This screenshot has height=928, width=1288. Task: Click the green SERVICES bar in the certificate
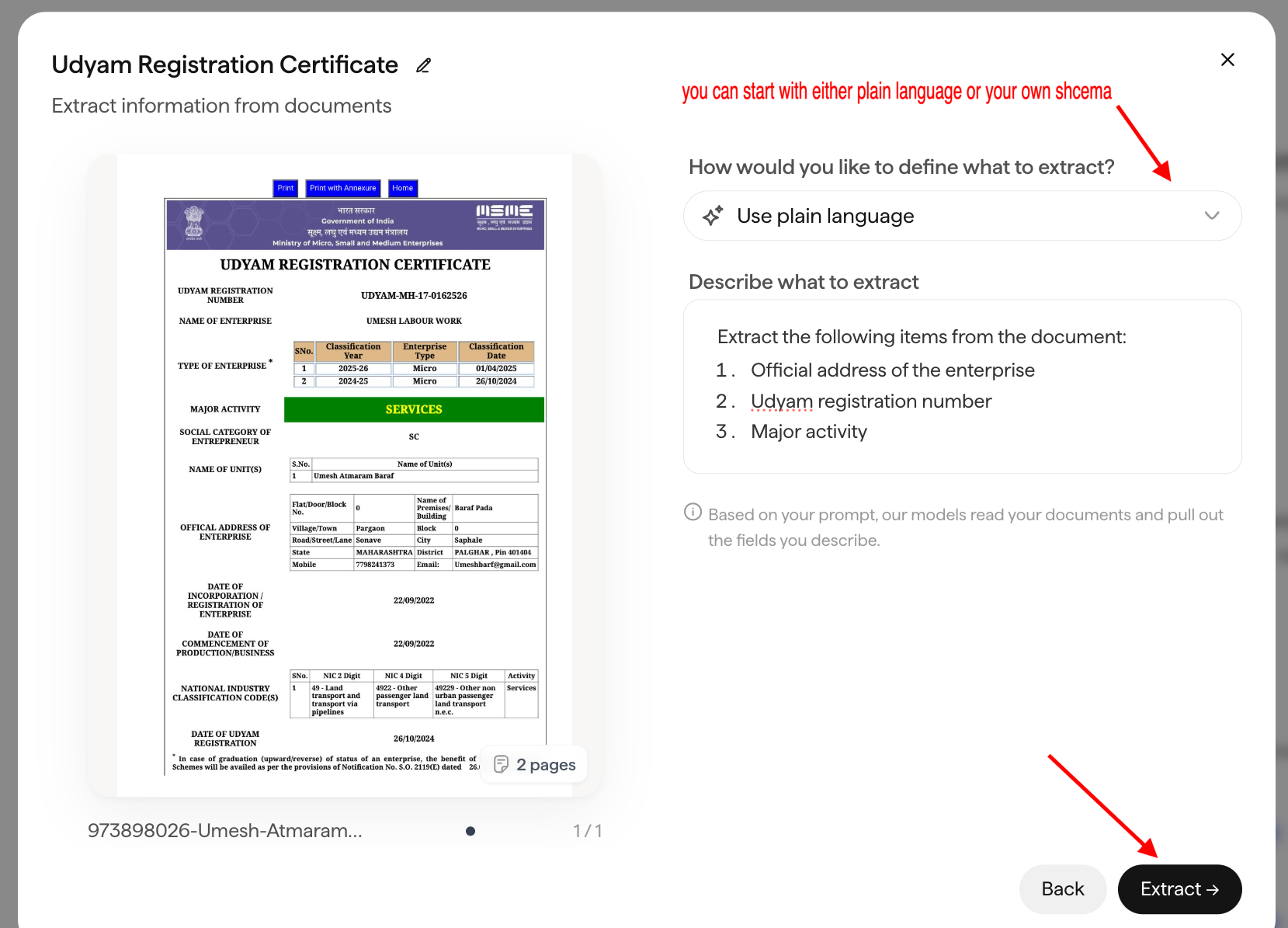point(414,409)
